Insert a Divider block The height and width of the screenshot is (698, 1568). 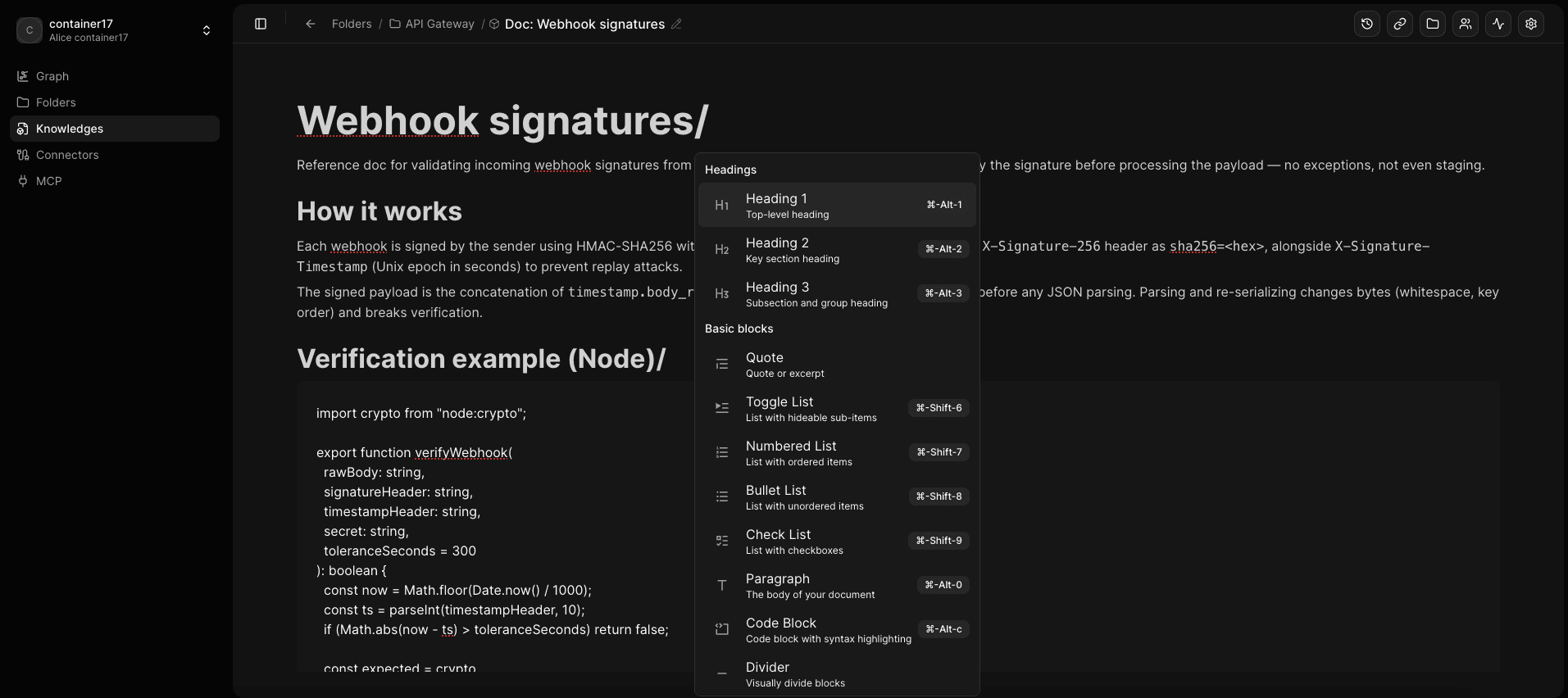(x=837, y=673)
